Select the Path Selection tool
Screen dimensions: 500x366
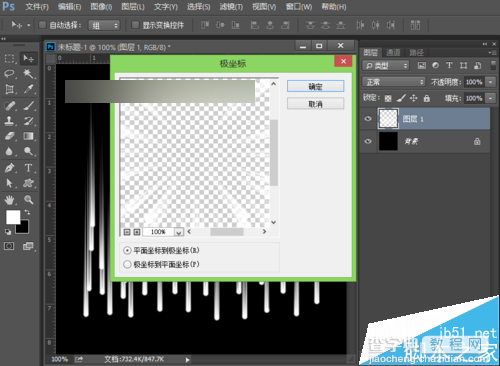click(x=9, y=183)
